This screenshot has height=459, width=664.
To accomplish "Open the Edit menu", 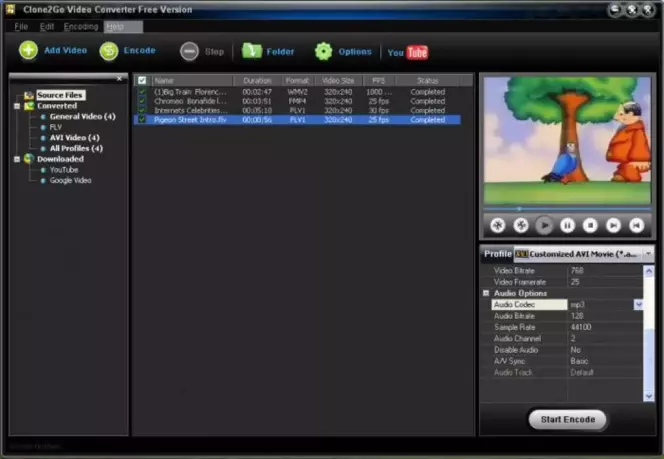I will tap(47, 27).
